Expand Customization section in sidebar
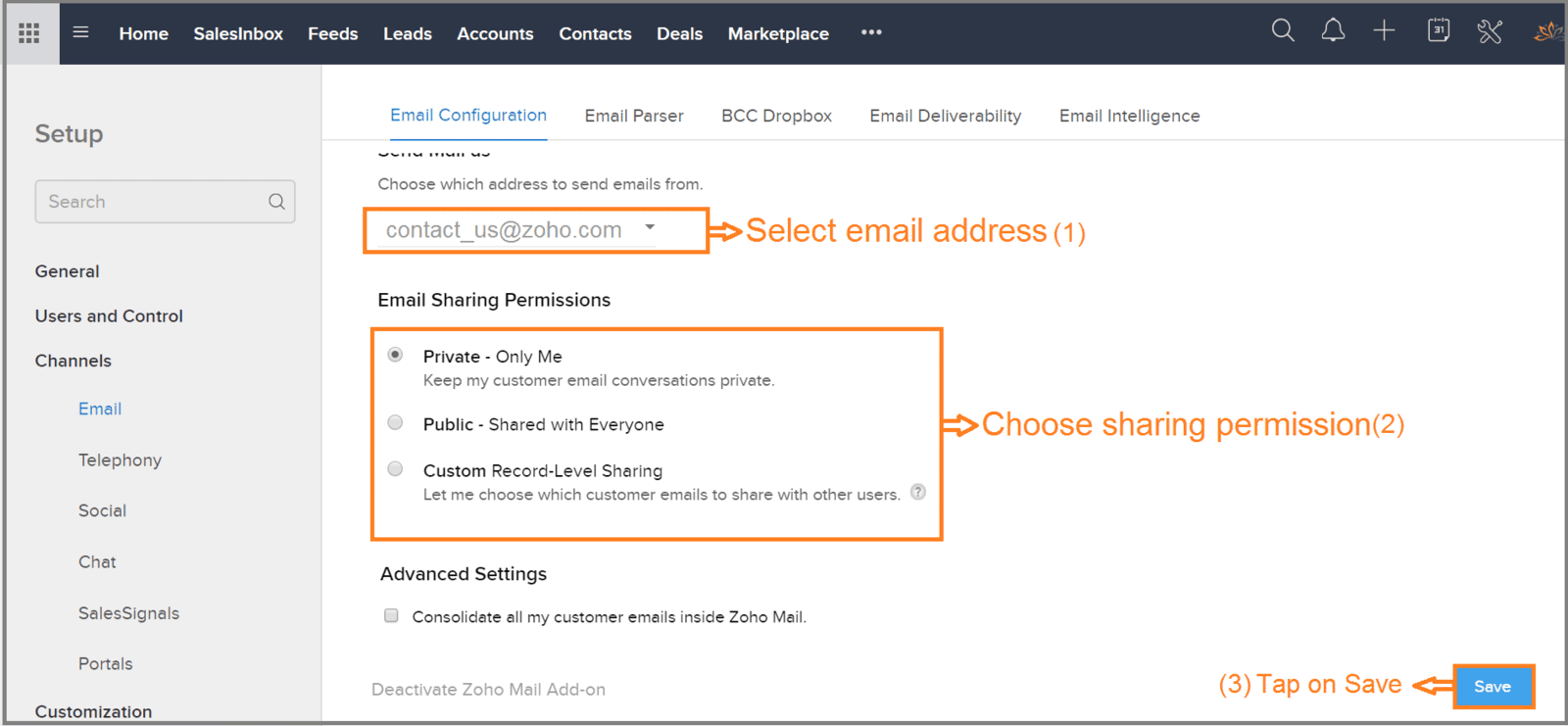Viewport: 1568px width, 726px height. pyautogui.click(x=93, y=711)
